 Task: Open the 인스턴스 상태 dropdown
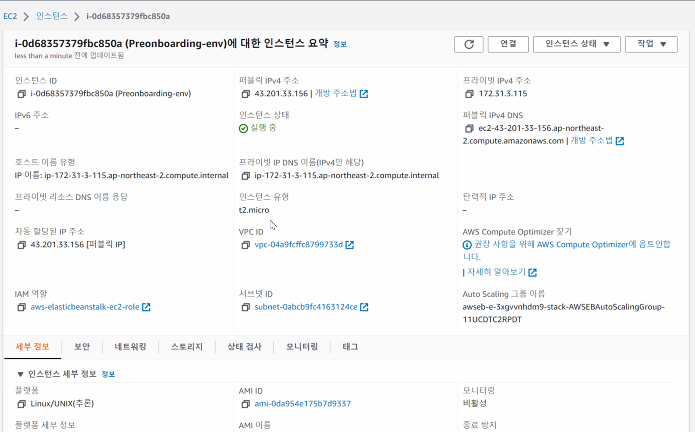[x=577, y=44]
